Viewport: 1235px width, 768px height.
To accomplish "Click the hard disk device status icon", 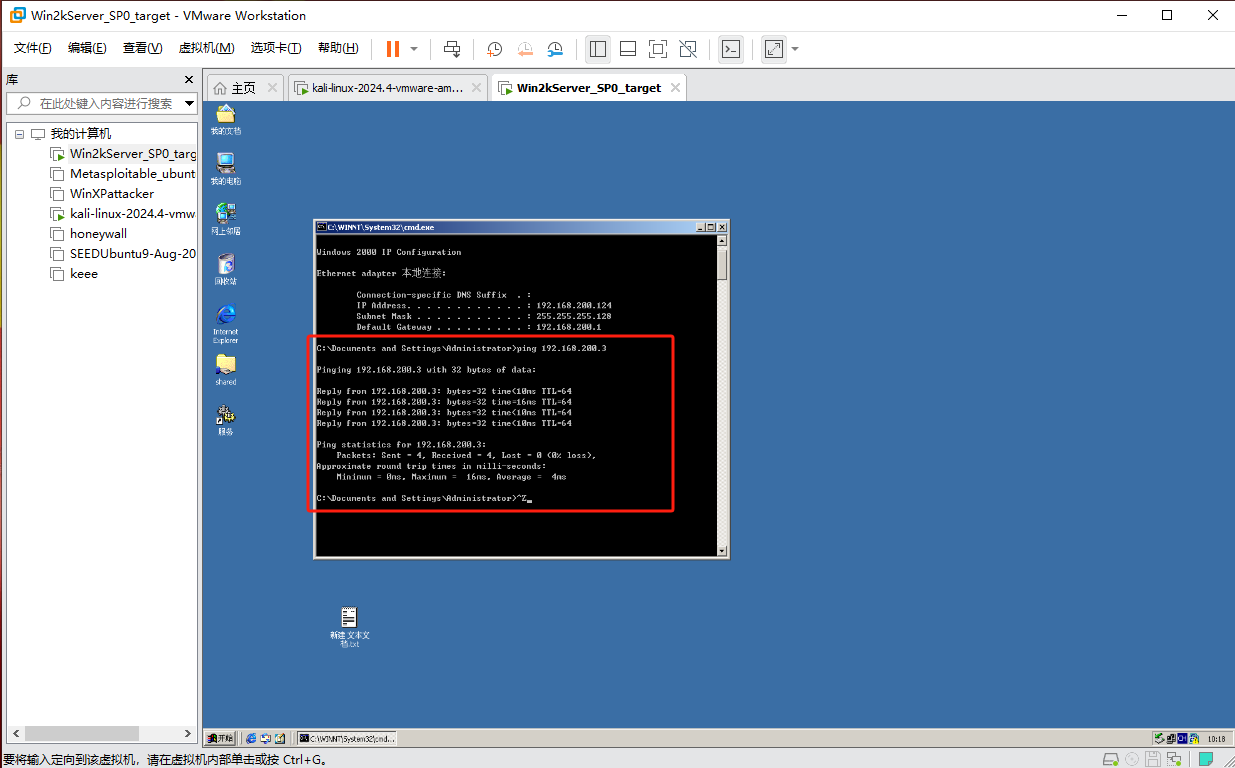I will click(1110, 759).
